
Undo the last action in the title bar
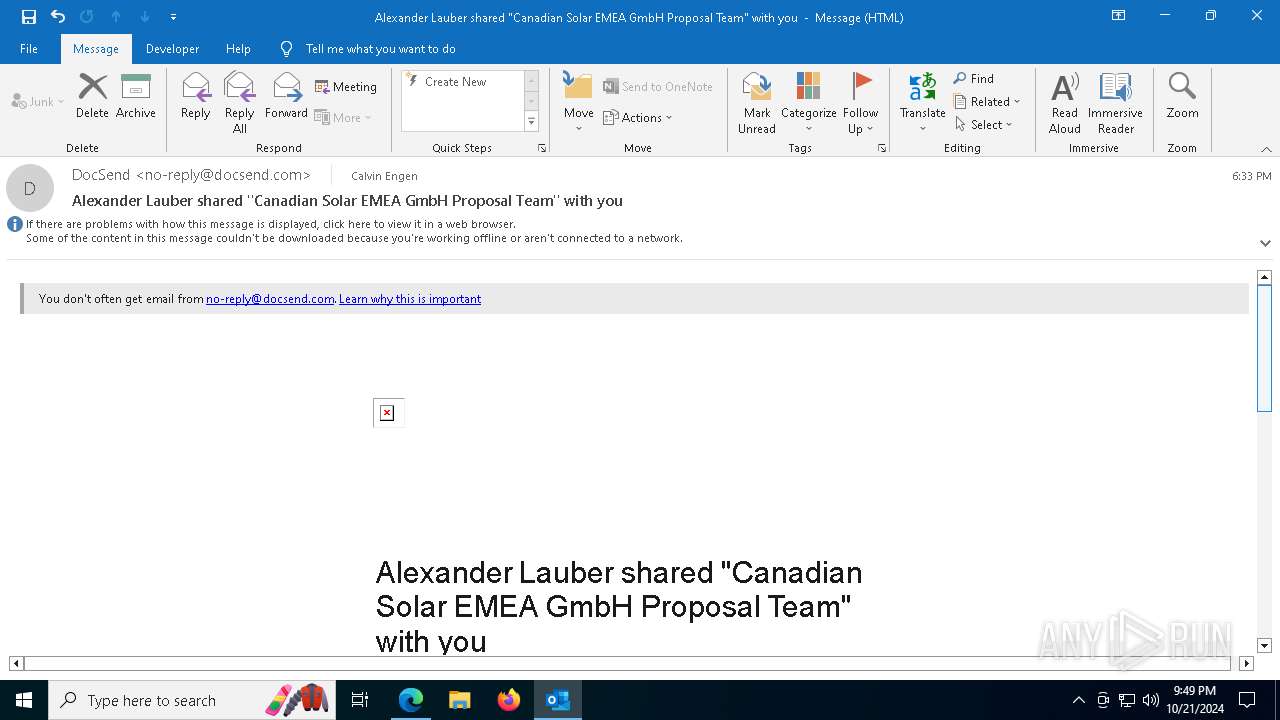point(58,17)
